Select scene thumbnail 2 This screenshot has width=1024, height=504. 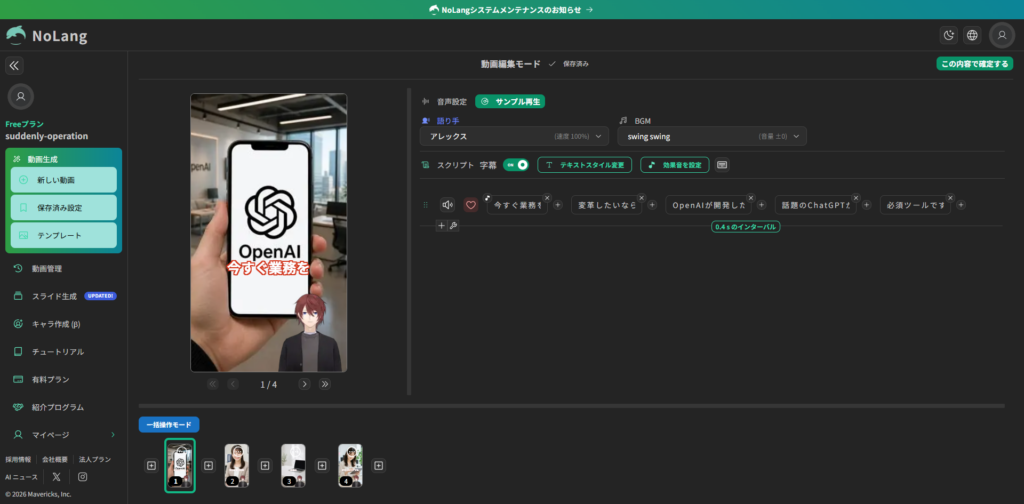236,465
